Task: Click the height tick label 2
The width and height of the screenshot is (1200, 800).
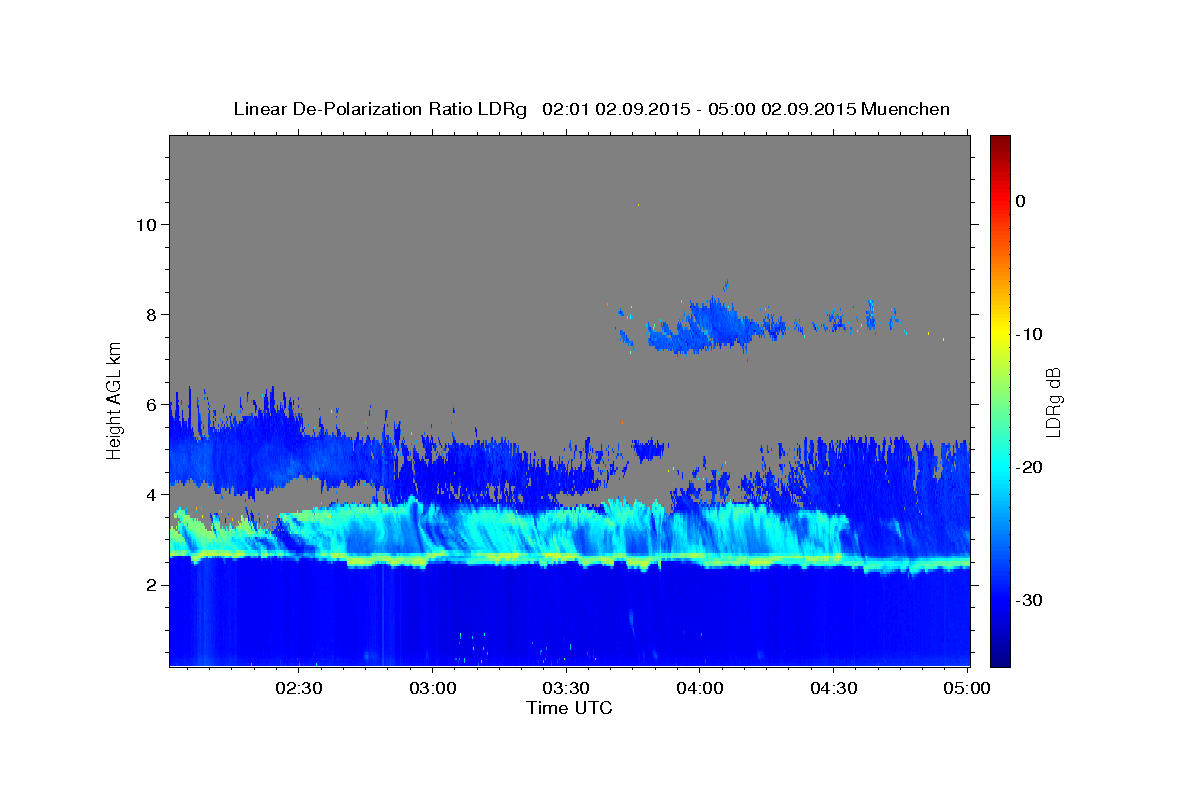Action: point(152,584)
